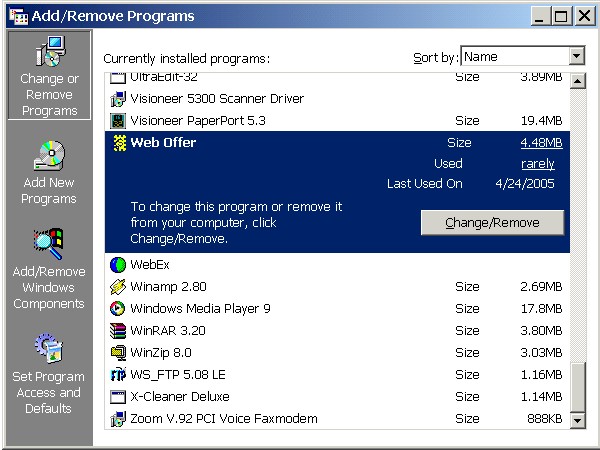The width and height of the screenshot is (600, 450).
Task: Click the 1.16MB size value
Action: [541, 375]
